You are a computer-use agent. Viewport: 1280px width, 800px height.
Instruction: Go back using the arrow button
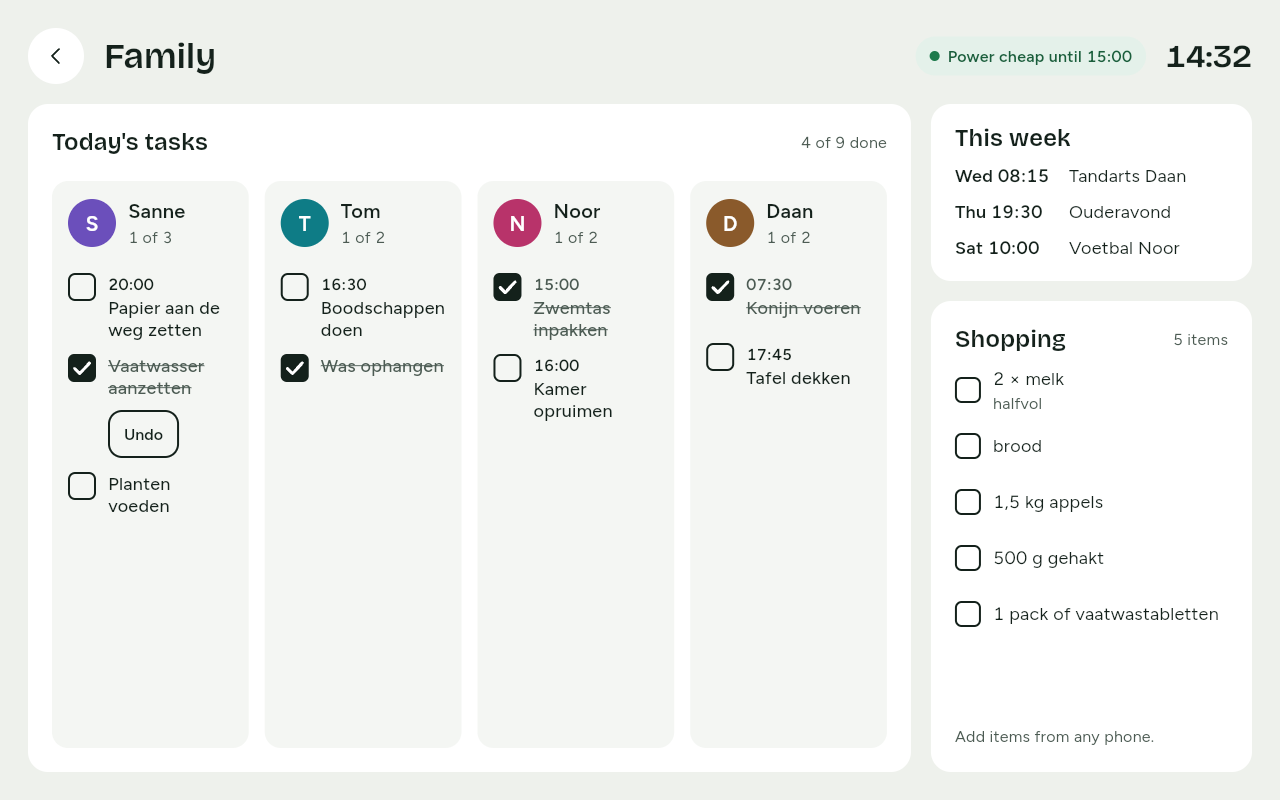coord(56,56)
